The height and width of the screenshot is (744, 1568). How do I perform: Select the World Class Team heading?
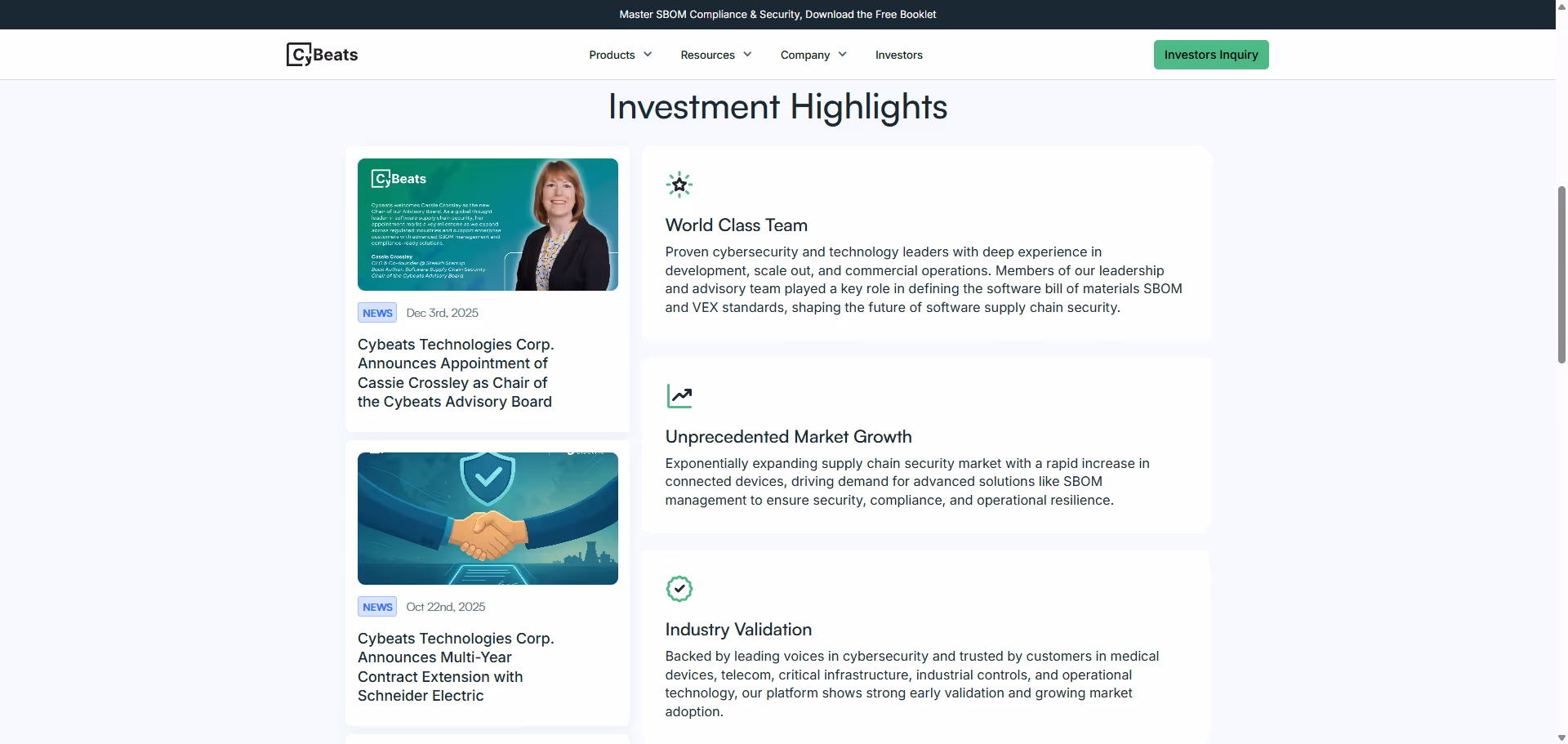[737, 225]
